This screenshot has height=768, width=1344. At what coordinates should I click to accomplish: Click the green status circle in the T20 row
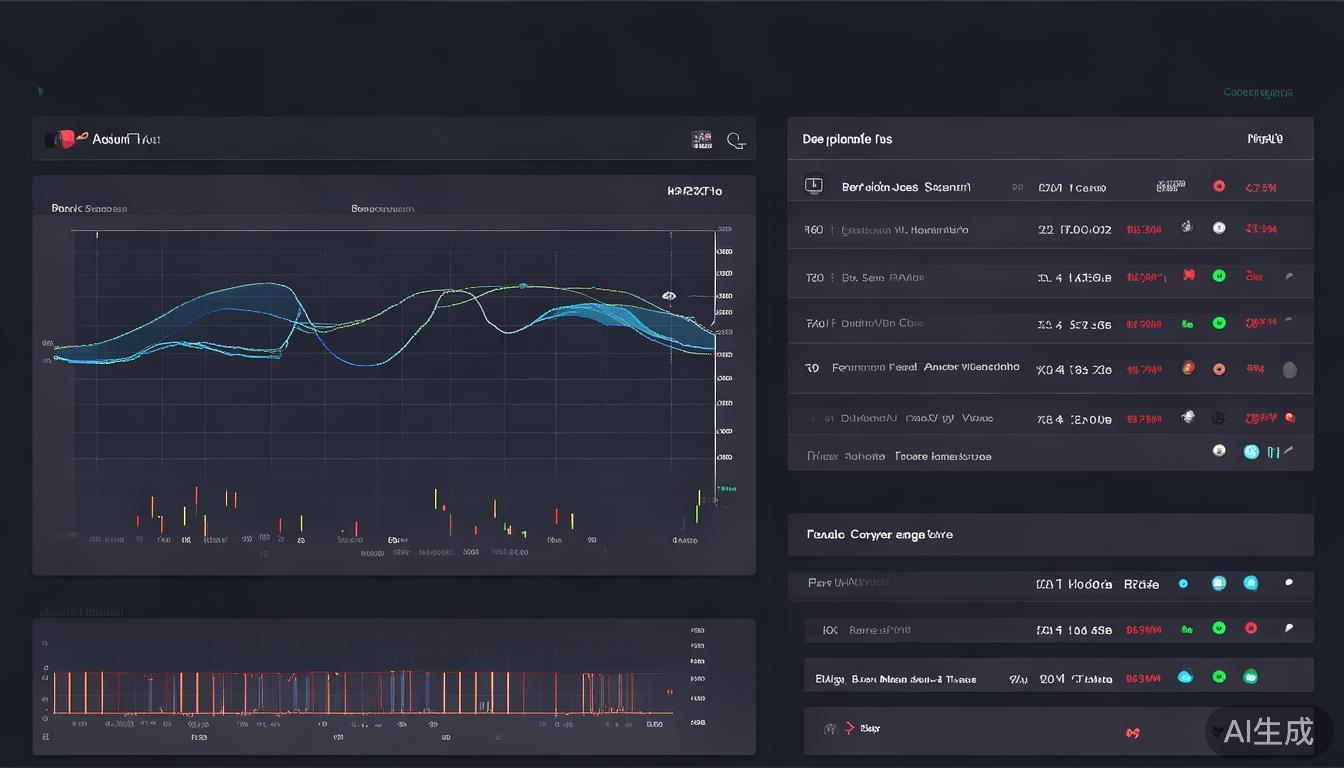point(1219,276)
